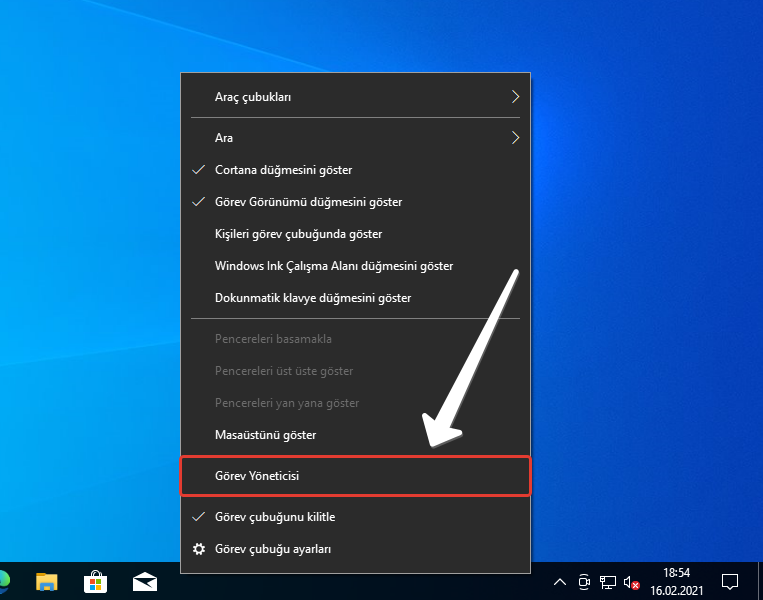Screen dimensions: 763x600
Task: Open the Action Center notification icon
Action: pyautogui.click(x=730, y=581)
